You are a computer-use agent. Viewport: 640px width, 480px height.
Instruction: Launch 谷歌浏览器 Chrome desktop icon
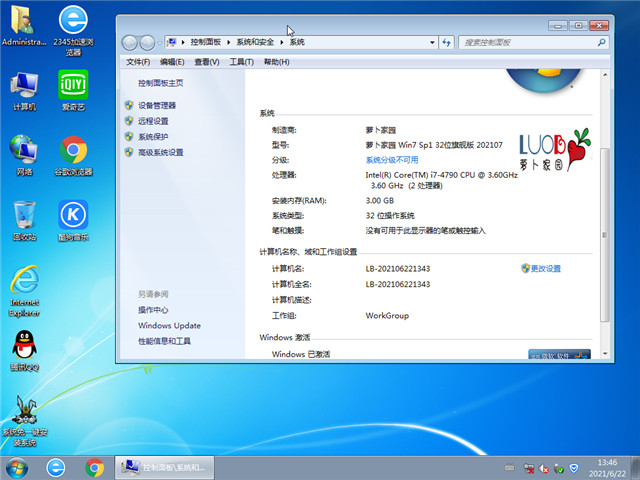[x=73, y=156]
